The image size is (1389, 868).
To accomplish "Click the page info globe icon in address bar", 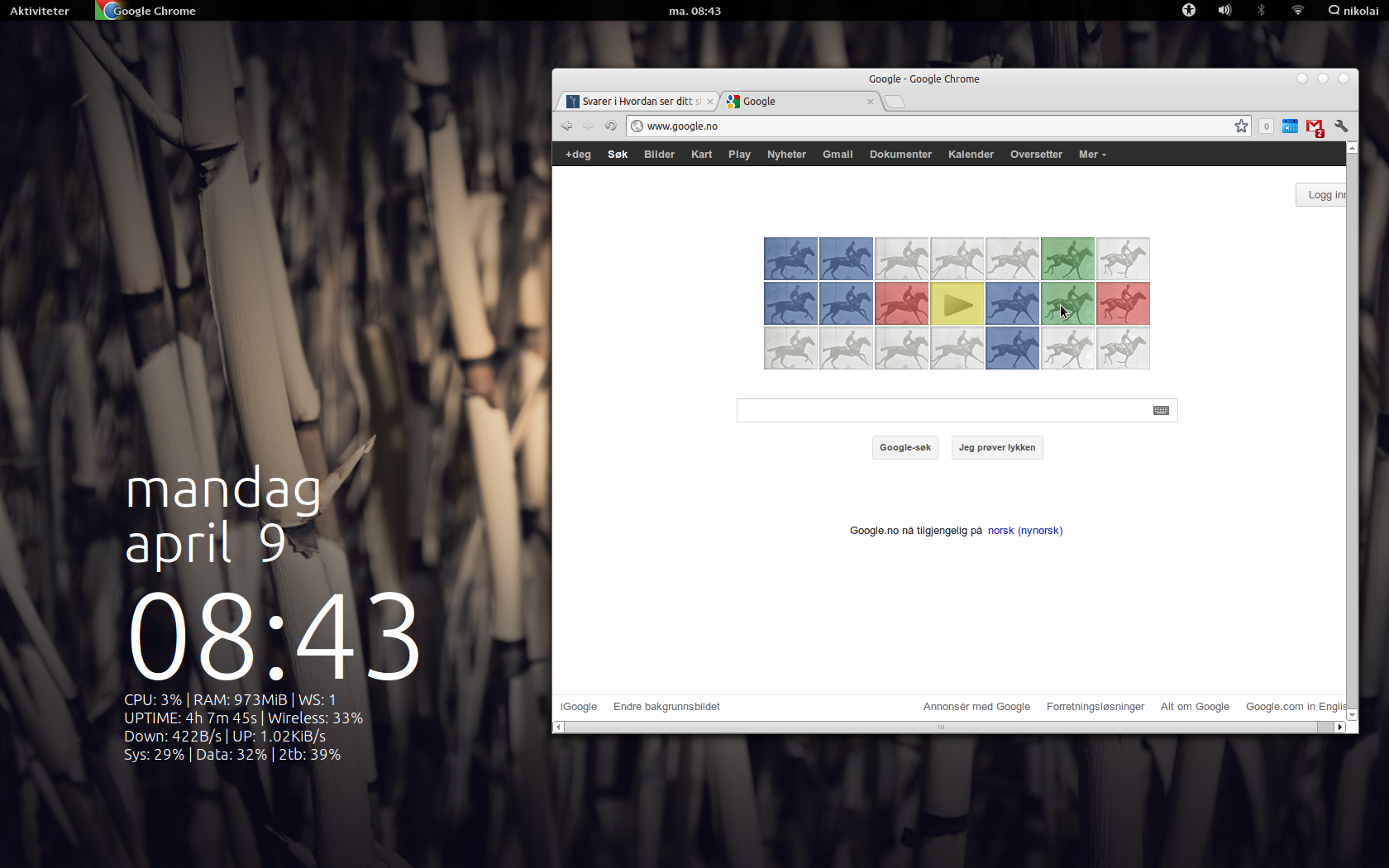I will click(637, 126).
